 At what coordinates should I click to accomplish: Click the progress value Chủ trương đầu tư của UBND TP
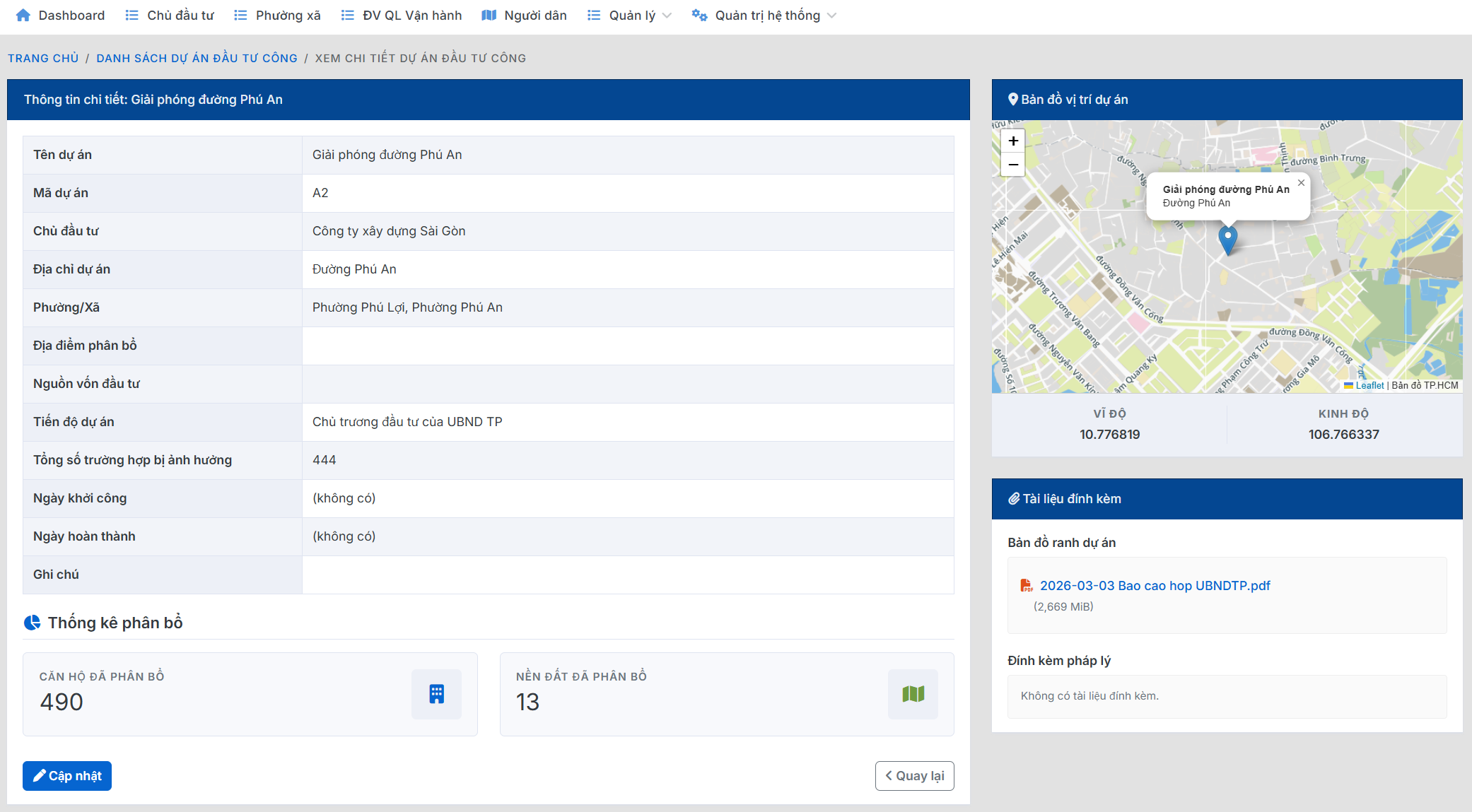(x=407, y=422)
